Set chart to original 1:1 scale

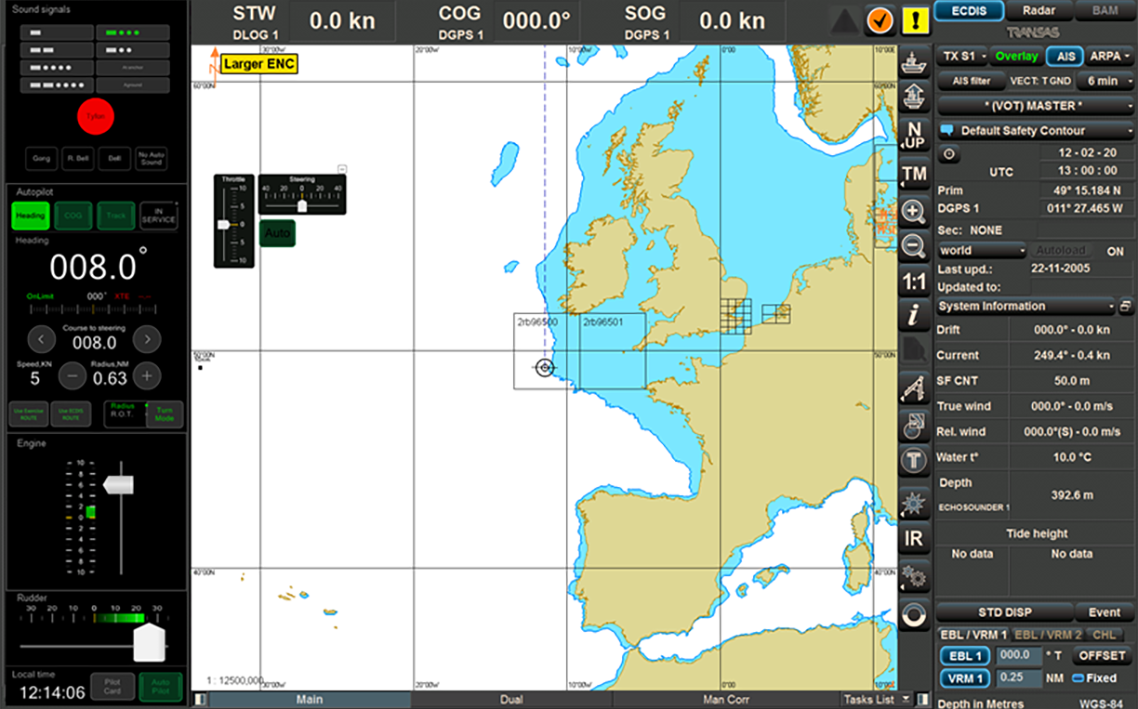(913, 282)
